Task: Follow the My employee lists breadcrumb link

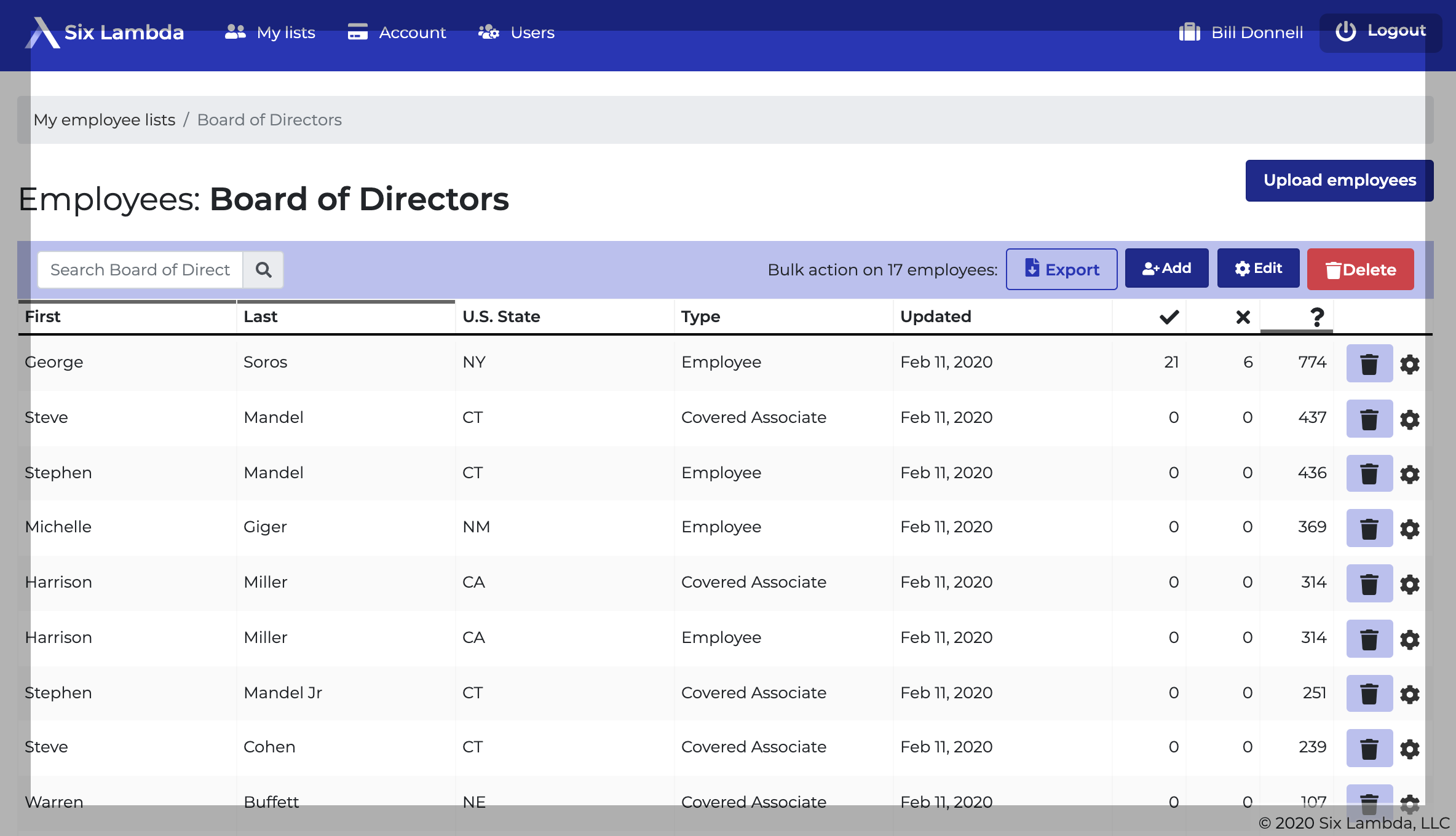Action: click(105, 120)
